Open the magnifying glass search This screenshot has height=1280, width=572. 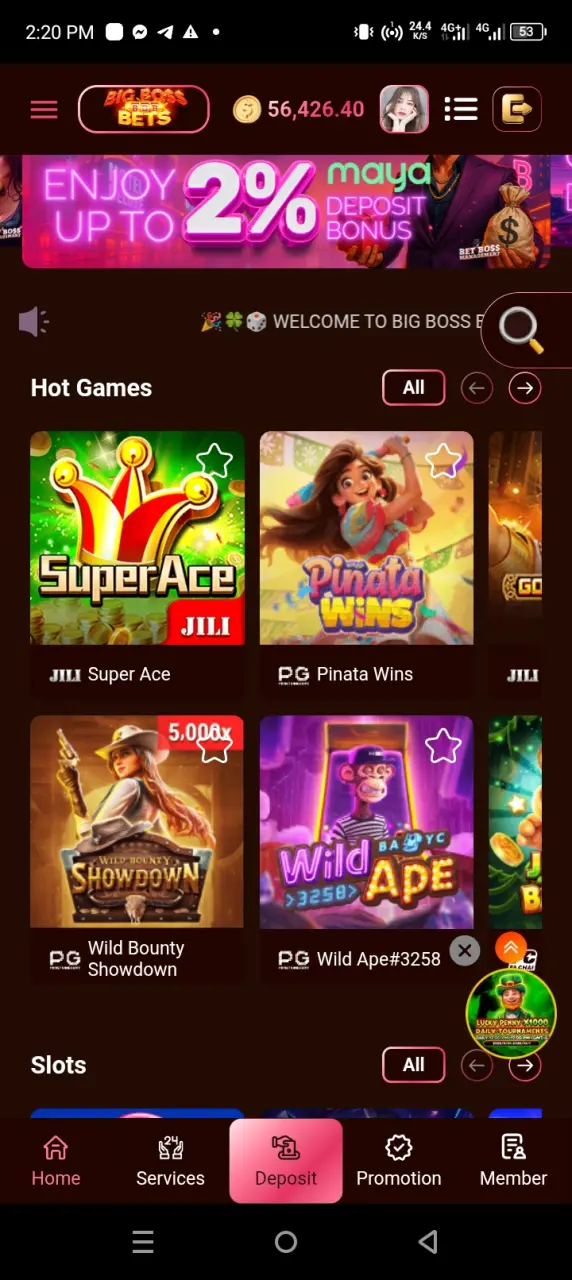click(521, 329)
